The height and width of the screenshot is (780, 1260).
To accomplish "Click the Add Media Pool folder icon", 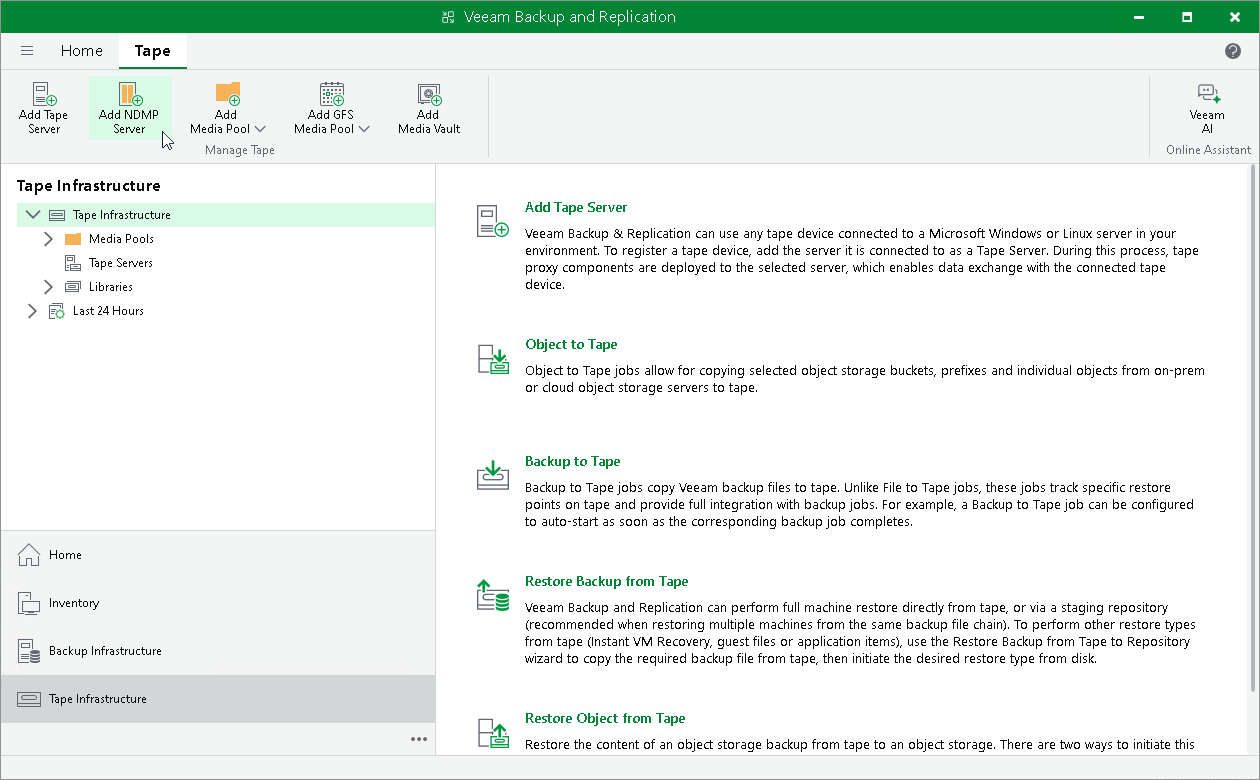I will point(227,94).
